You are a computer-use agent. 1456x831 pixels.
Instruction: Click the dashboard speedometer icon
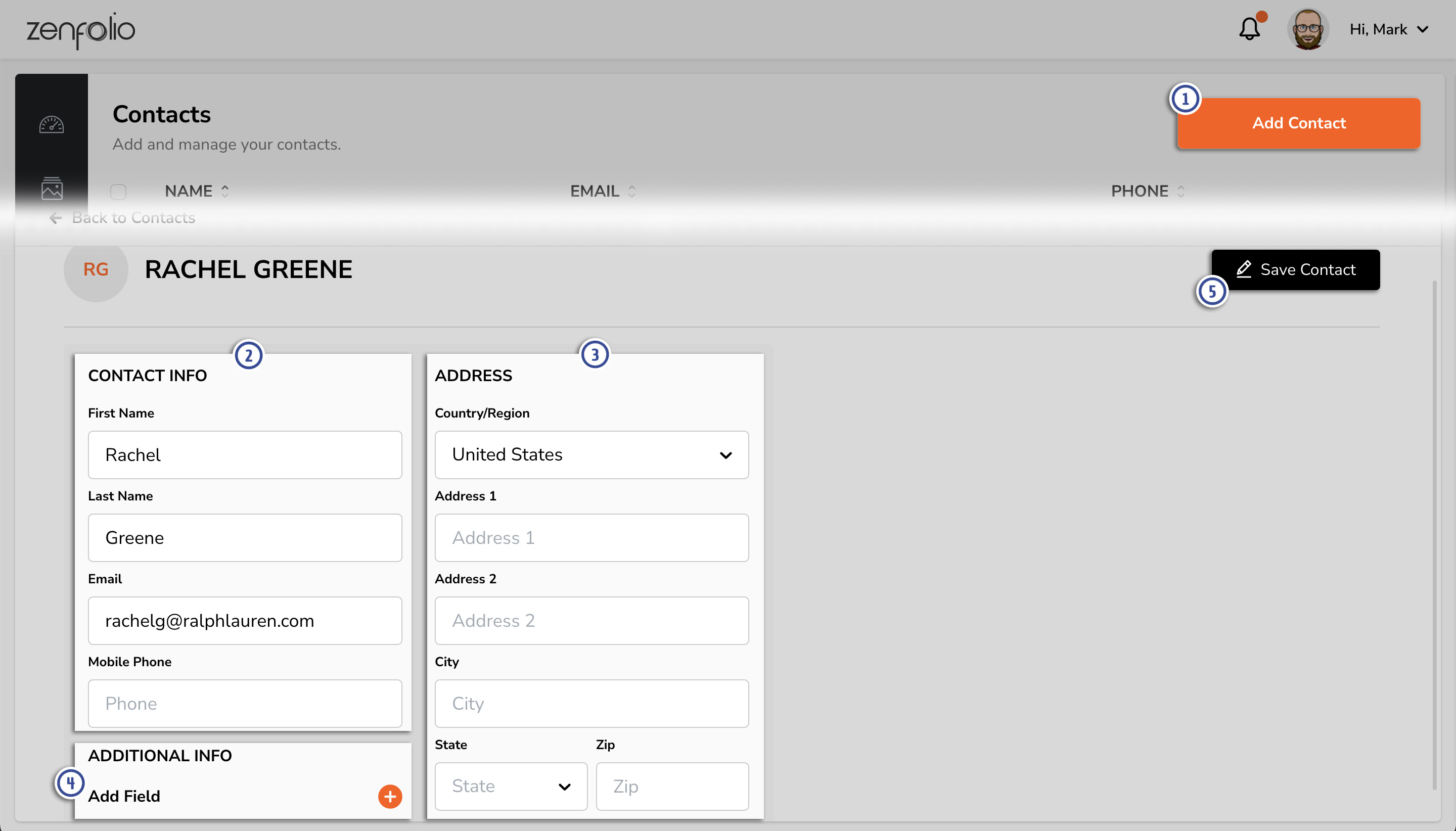pos(51,124)
